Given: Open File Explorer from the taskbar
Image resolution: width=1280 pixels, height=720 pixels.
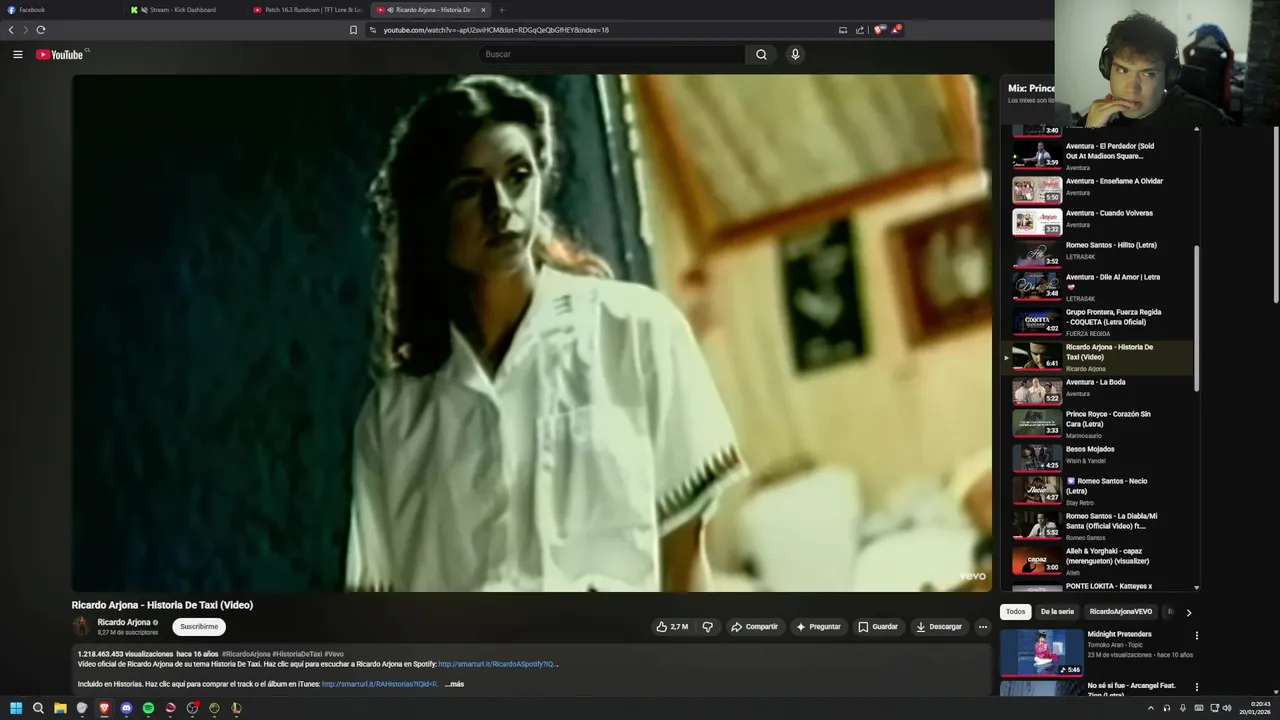Looking at the screenshot, I should click(x=60, y=708).
